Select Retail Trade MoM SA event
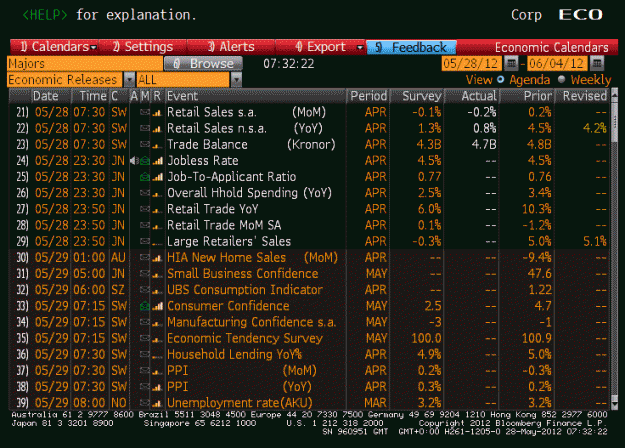625x448 pixels. 224,225
